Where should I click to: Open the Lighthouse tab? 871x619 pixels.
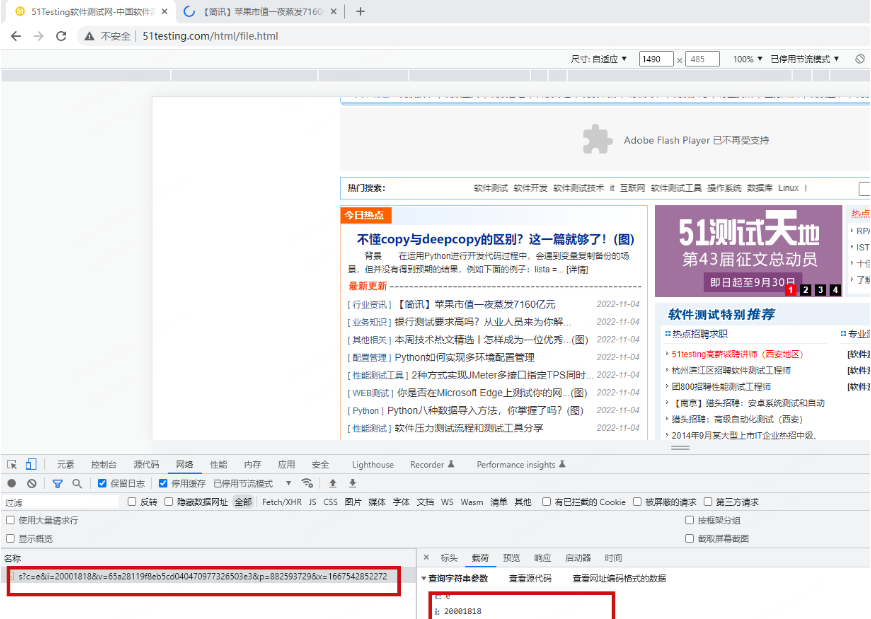(x=373, y=465)
